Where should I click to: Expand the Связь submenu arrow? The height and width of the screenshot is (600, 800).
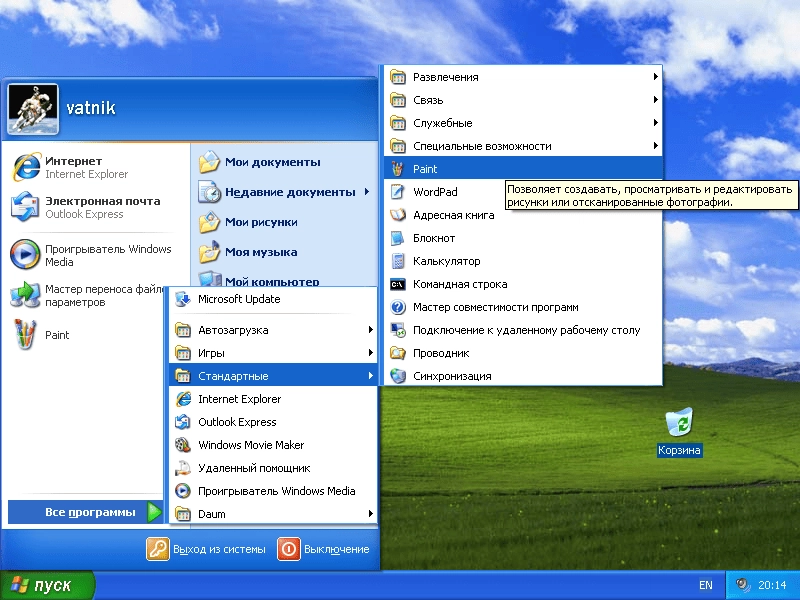pyautogui.click(x=656, y=99)
